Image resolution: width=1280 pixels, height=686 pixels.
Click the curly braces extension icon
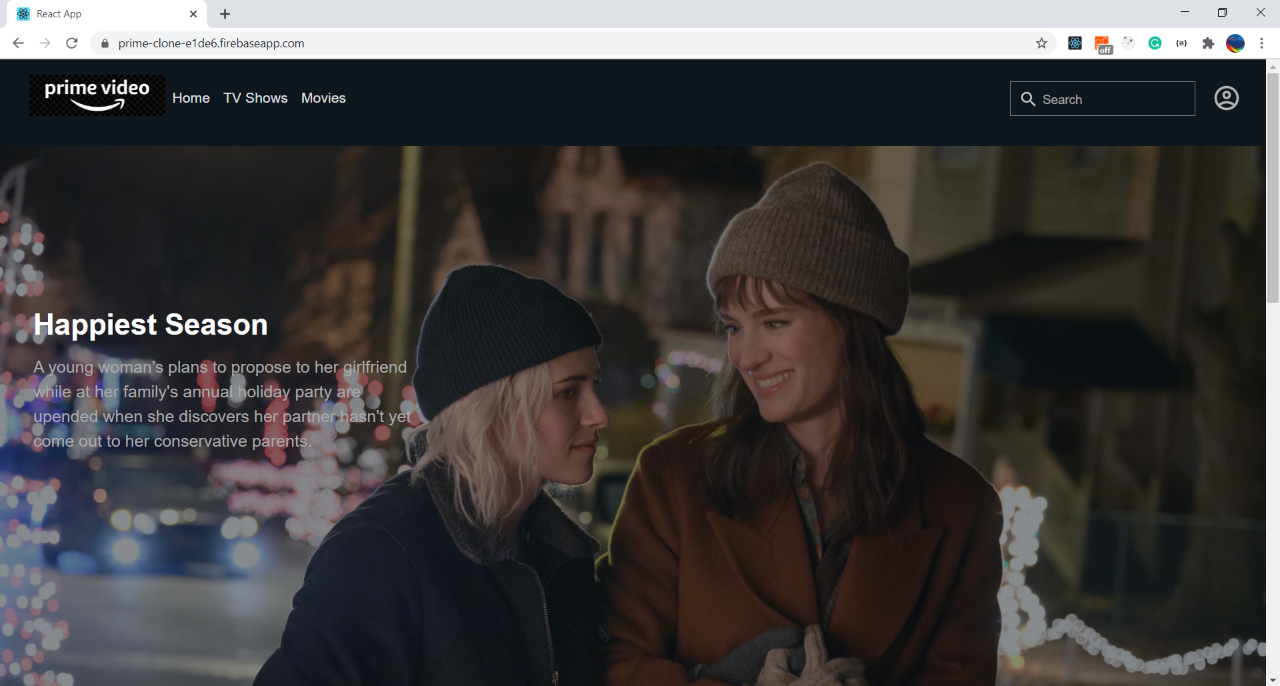pyautogui.click(x=1182, y=43)
